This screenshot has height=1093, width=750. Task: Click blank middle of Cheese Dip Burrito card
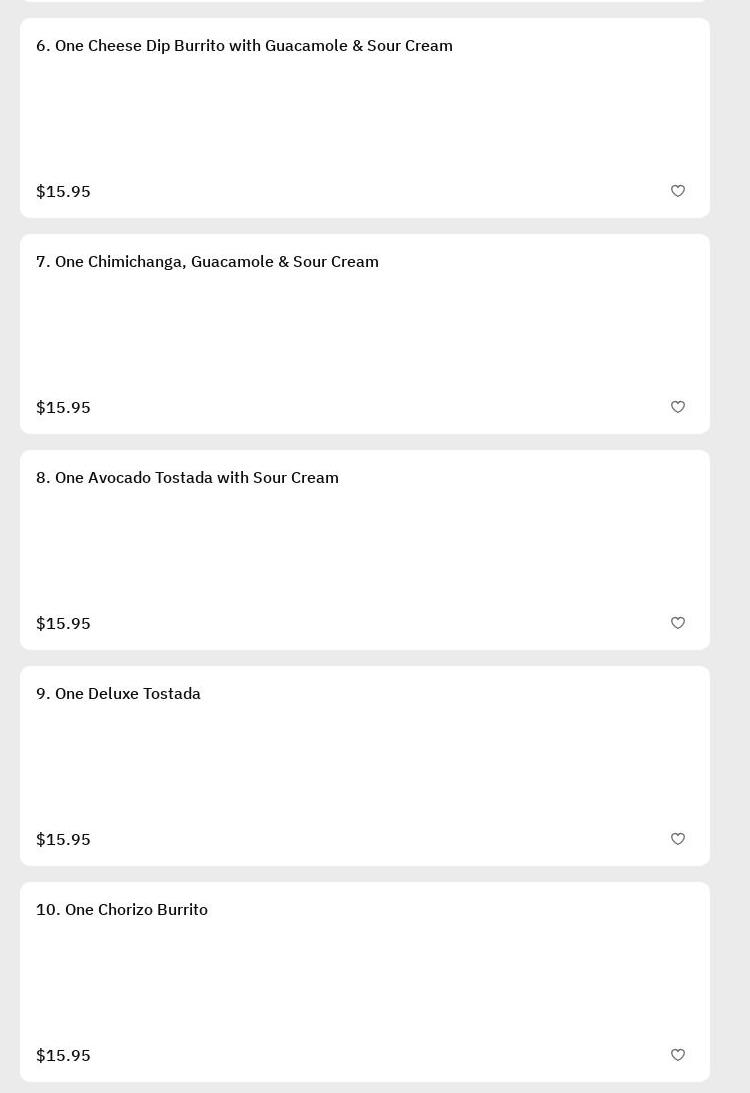pyautogui.click(x=365, y=118)
